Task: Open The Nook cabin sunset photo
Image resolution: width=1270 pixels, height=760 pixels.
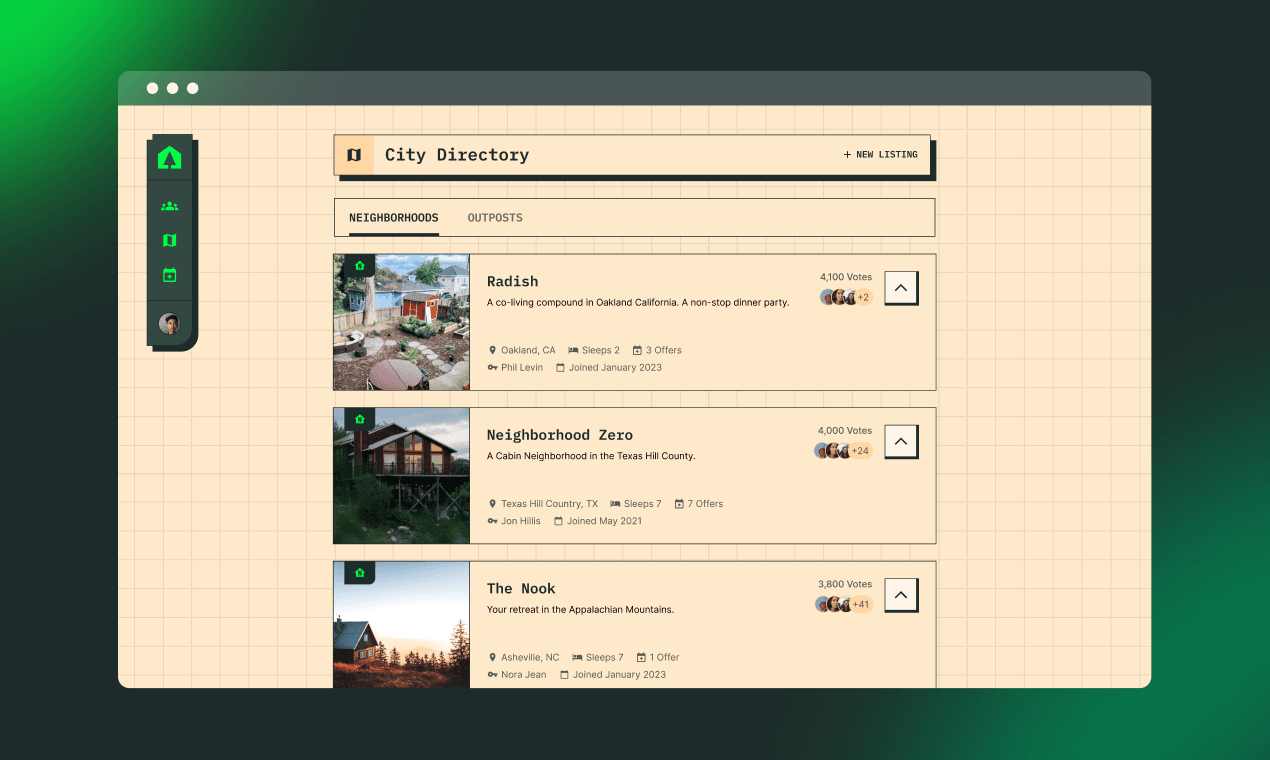Action: pyautogui.click(x=402, y=625)
